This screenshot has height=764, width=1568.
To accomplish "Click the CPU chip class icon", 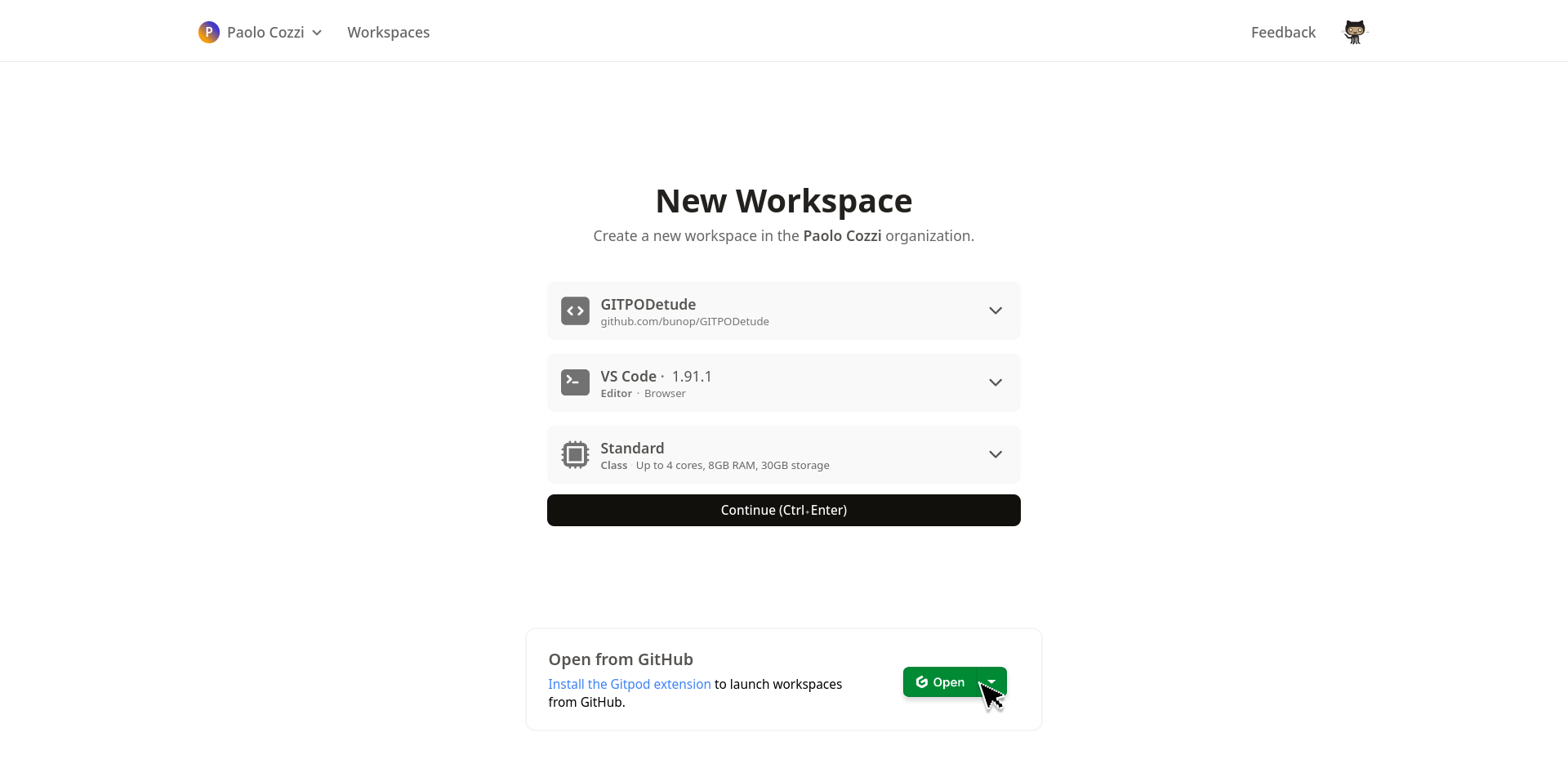I will tap(575, 454).
